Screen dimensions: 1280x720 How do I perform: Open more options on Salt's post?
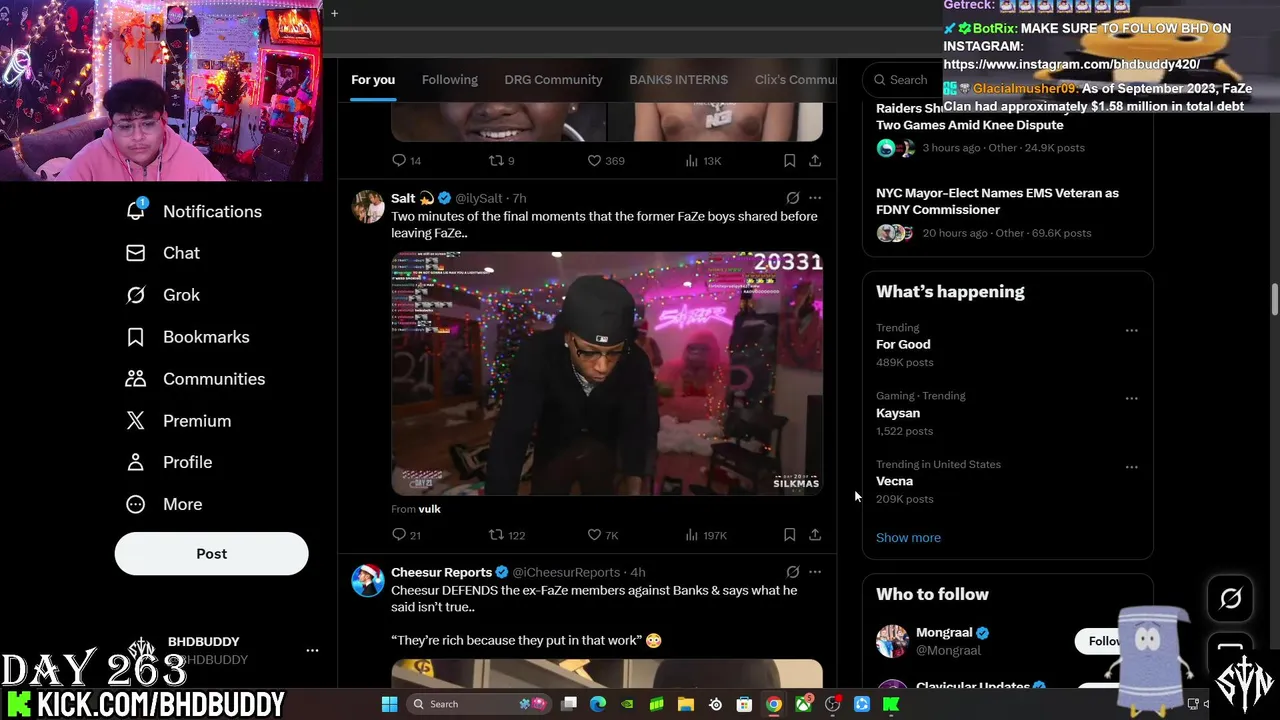815,198
